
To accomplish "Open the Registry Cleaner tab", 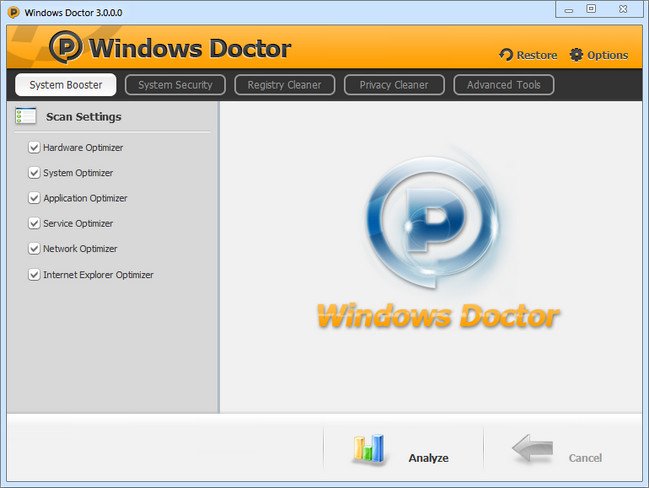I will click(x=285, y=85).
